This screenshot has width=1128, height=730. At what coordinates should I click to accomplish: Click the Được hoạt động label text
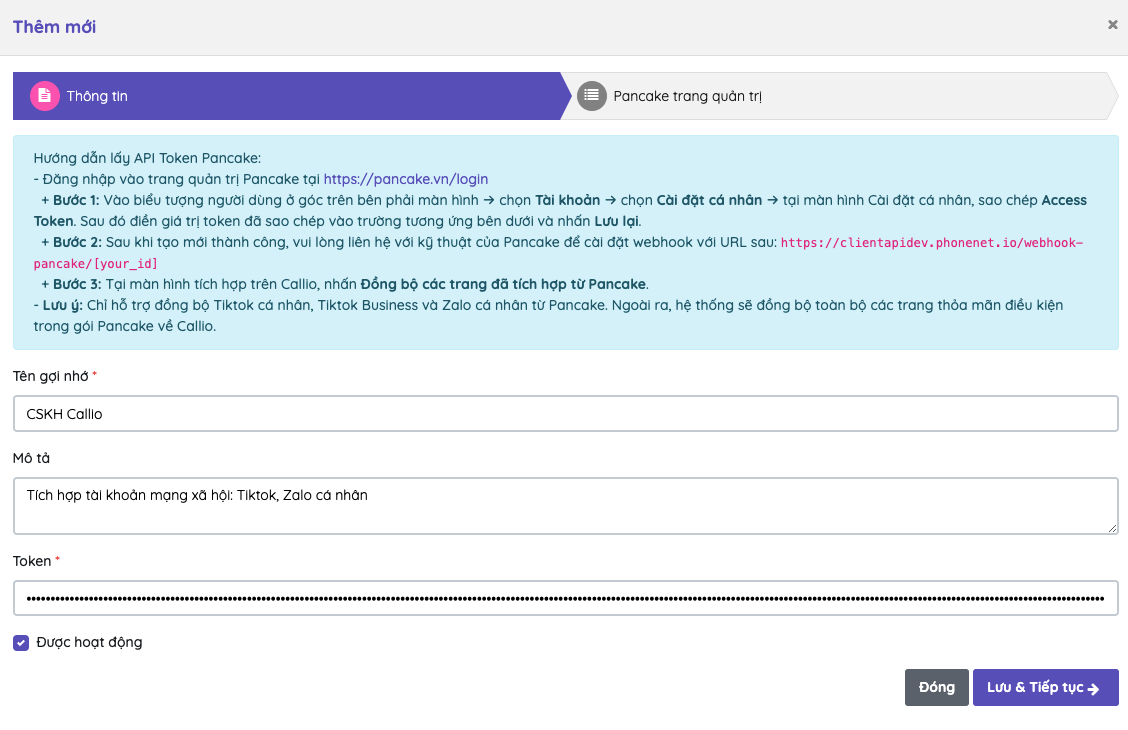[89, 642]
